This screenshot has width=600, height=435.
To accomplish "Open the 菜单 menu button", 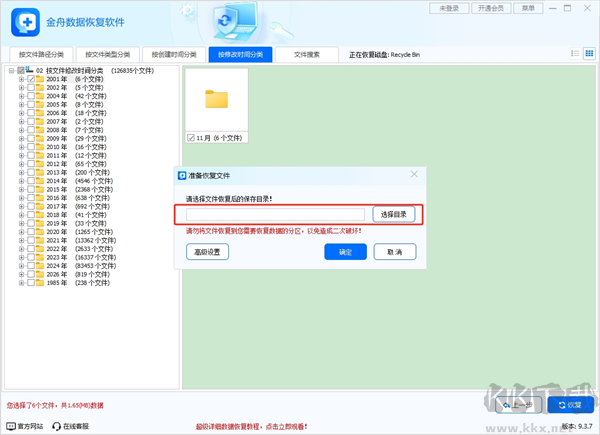I will click(x=528, y=8).
